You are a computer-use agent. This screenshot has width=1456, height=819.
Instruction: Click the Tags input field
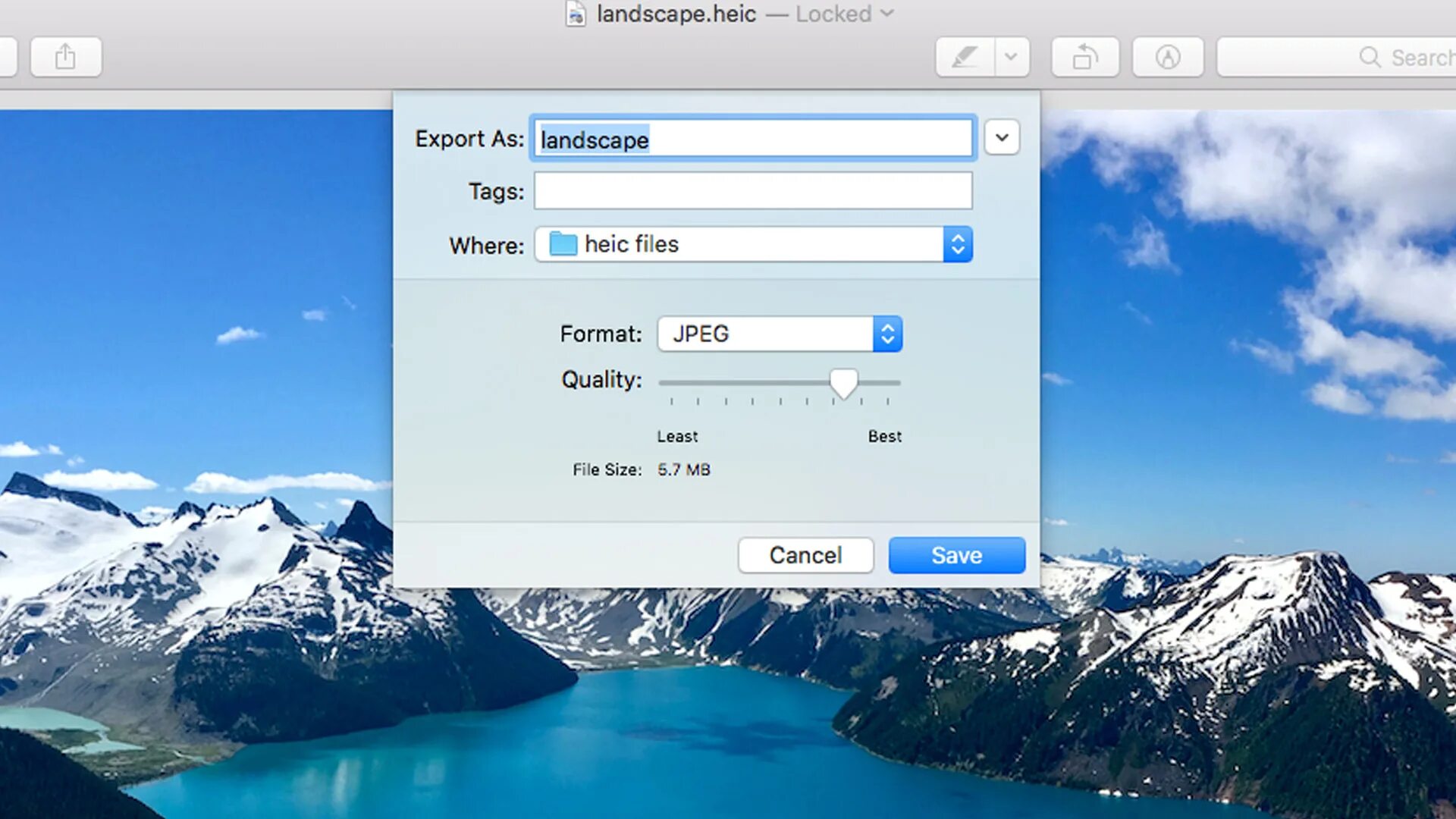752,190
